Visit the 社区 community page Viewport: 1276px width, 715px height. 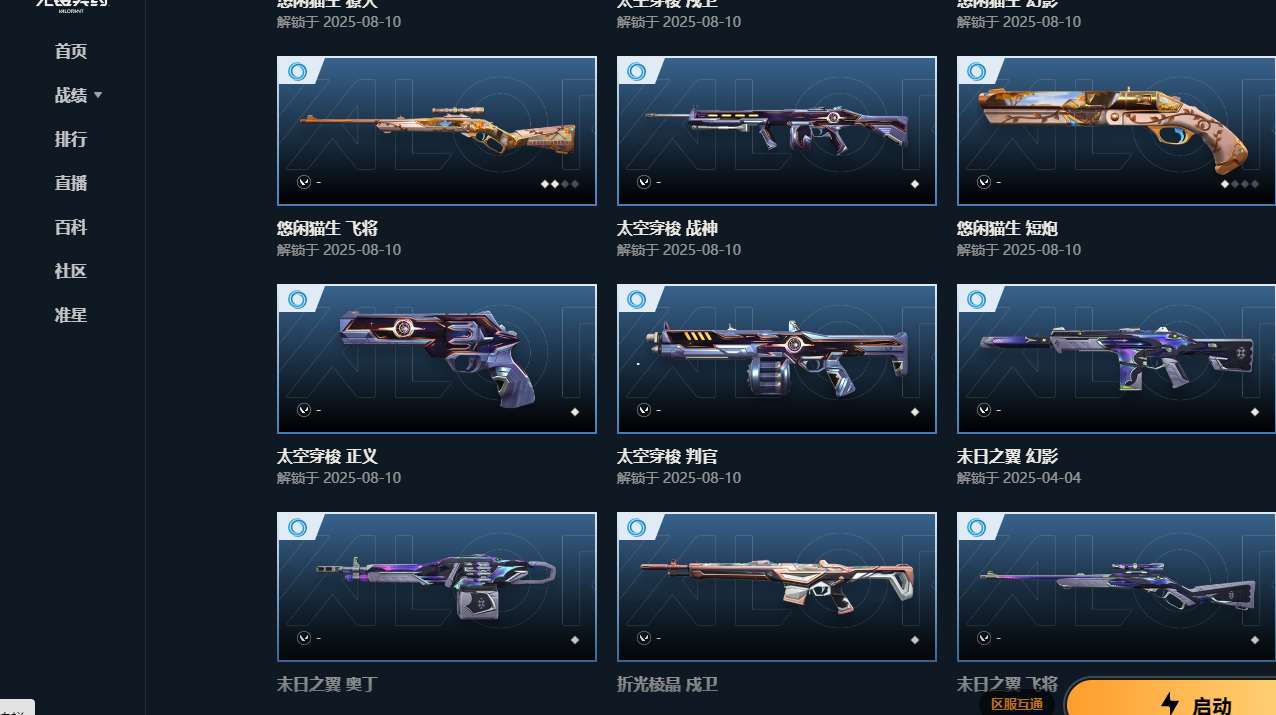(71, 271)
